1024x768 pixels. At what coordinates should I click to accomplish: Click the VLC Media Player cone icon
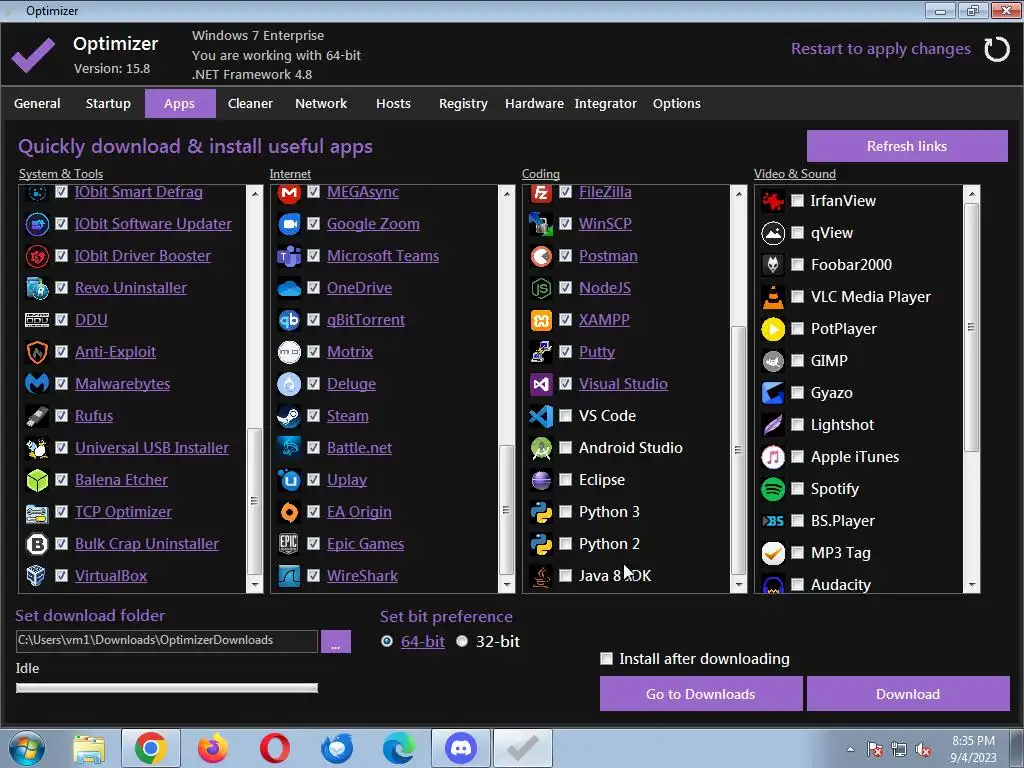coord(773,297)
